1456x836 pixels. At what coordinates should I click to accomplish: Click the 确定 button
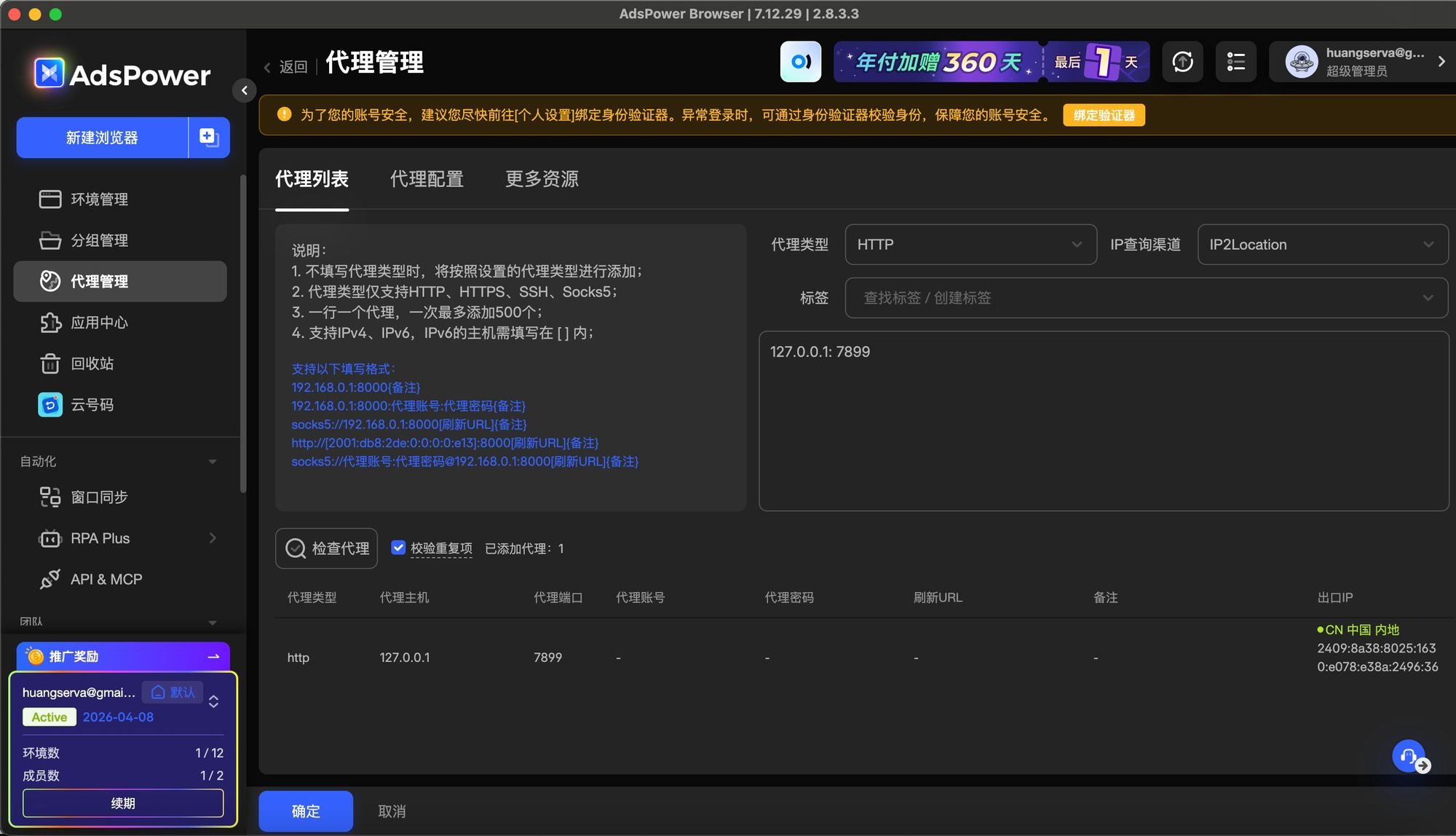click(x=306, y=811)
